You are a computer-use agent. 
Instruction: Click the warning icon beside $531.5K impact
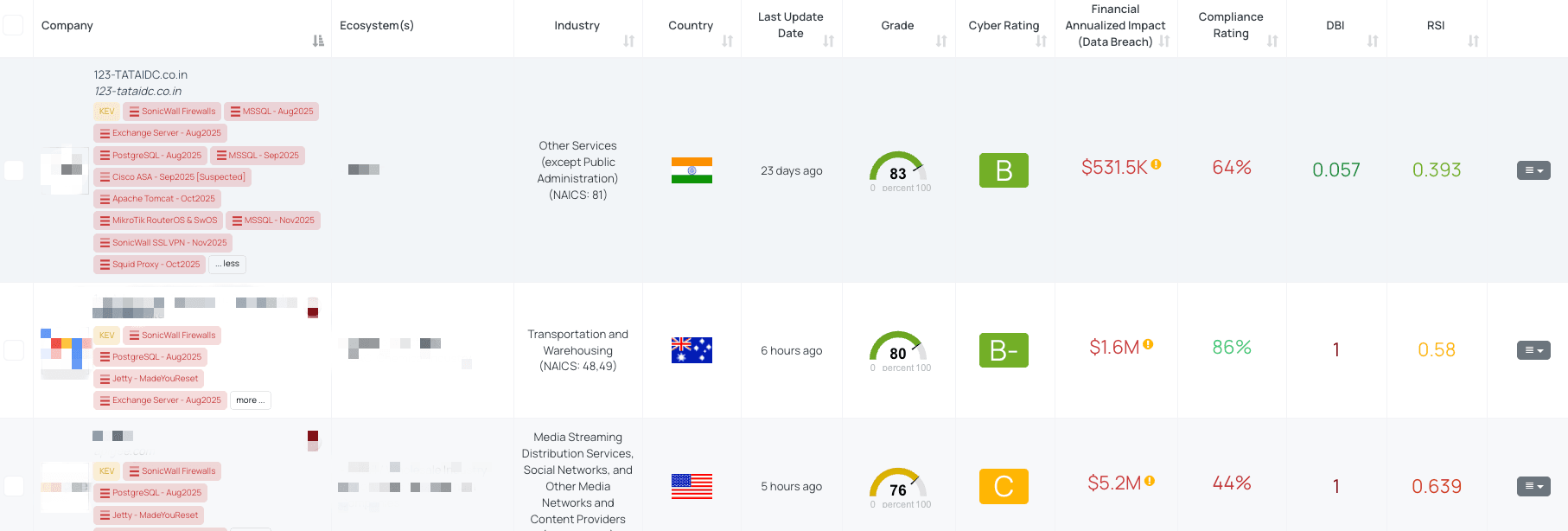[x=1156, y=164]
